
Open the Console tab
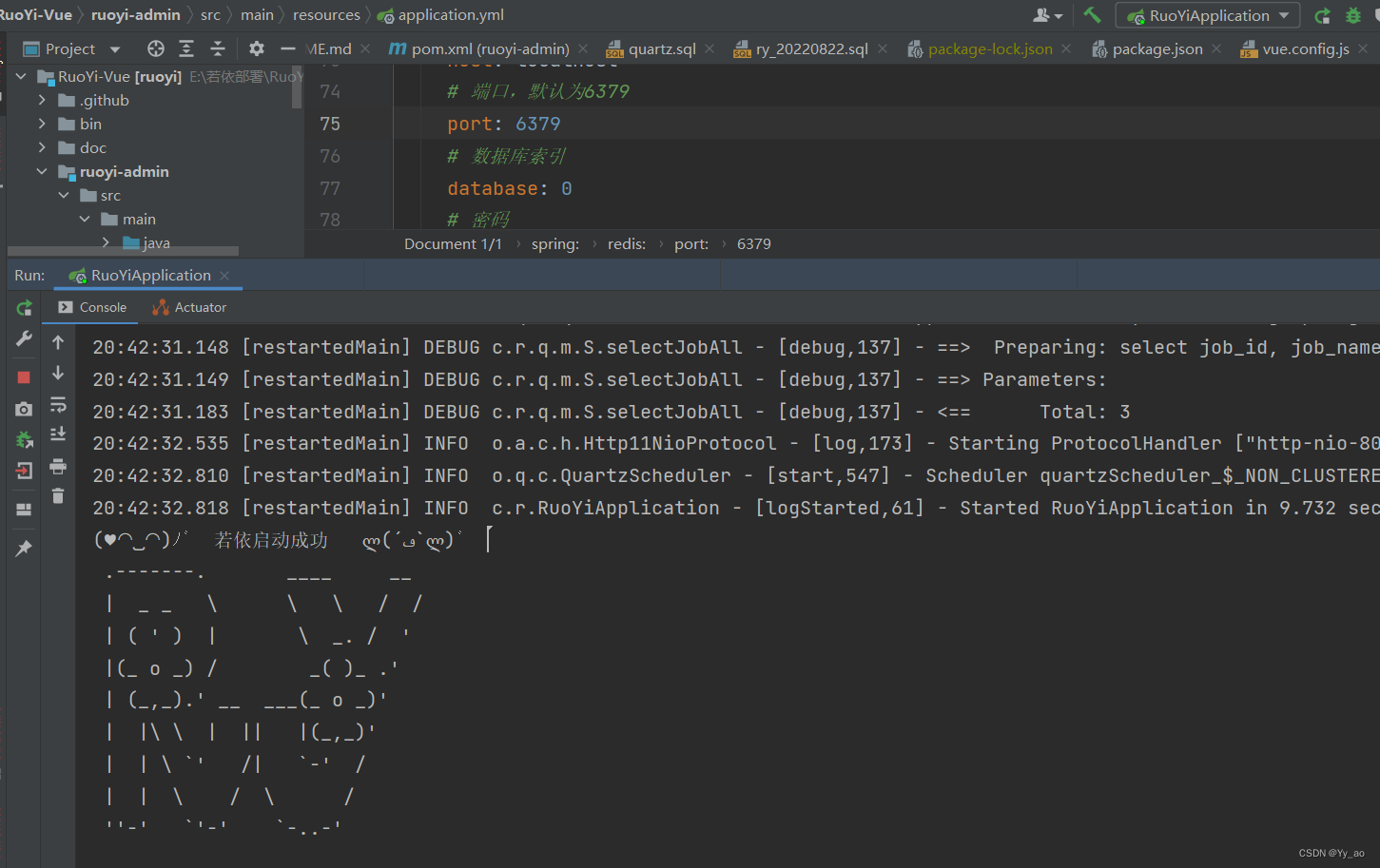click(92, 307)
